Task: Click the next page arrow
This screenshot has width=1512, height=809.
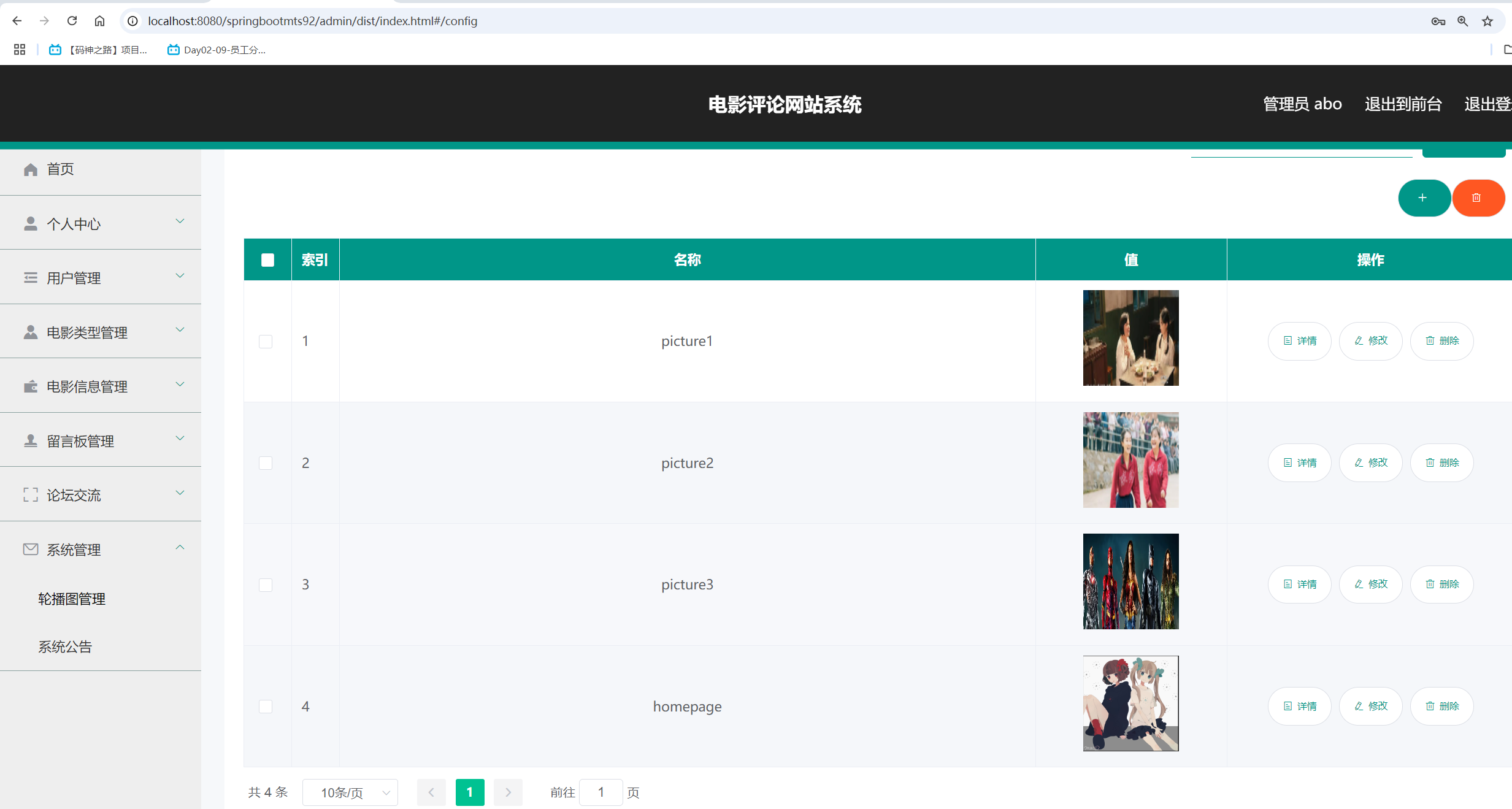Action: [508, 792]
